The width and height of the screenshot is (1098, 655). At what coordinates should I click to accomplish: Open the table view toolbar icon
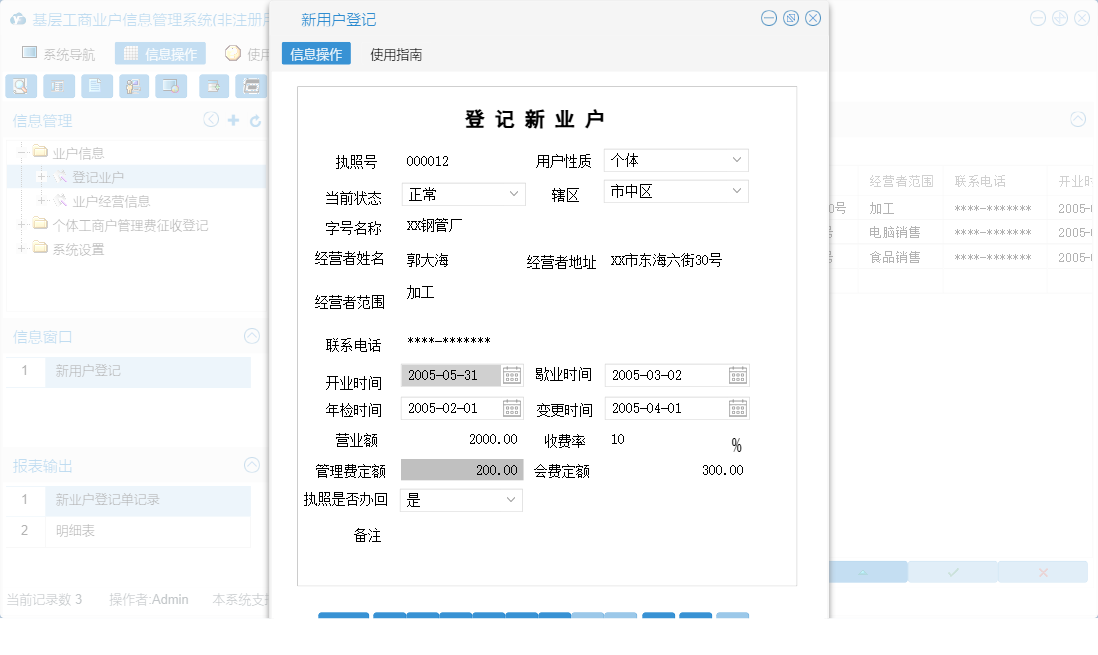(x=58, y=86)
